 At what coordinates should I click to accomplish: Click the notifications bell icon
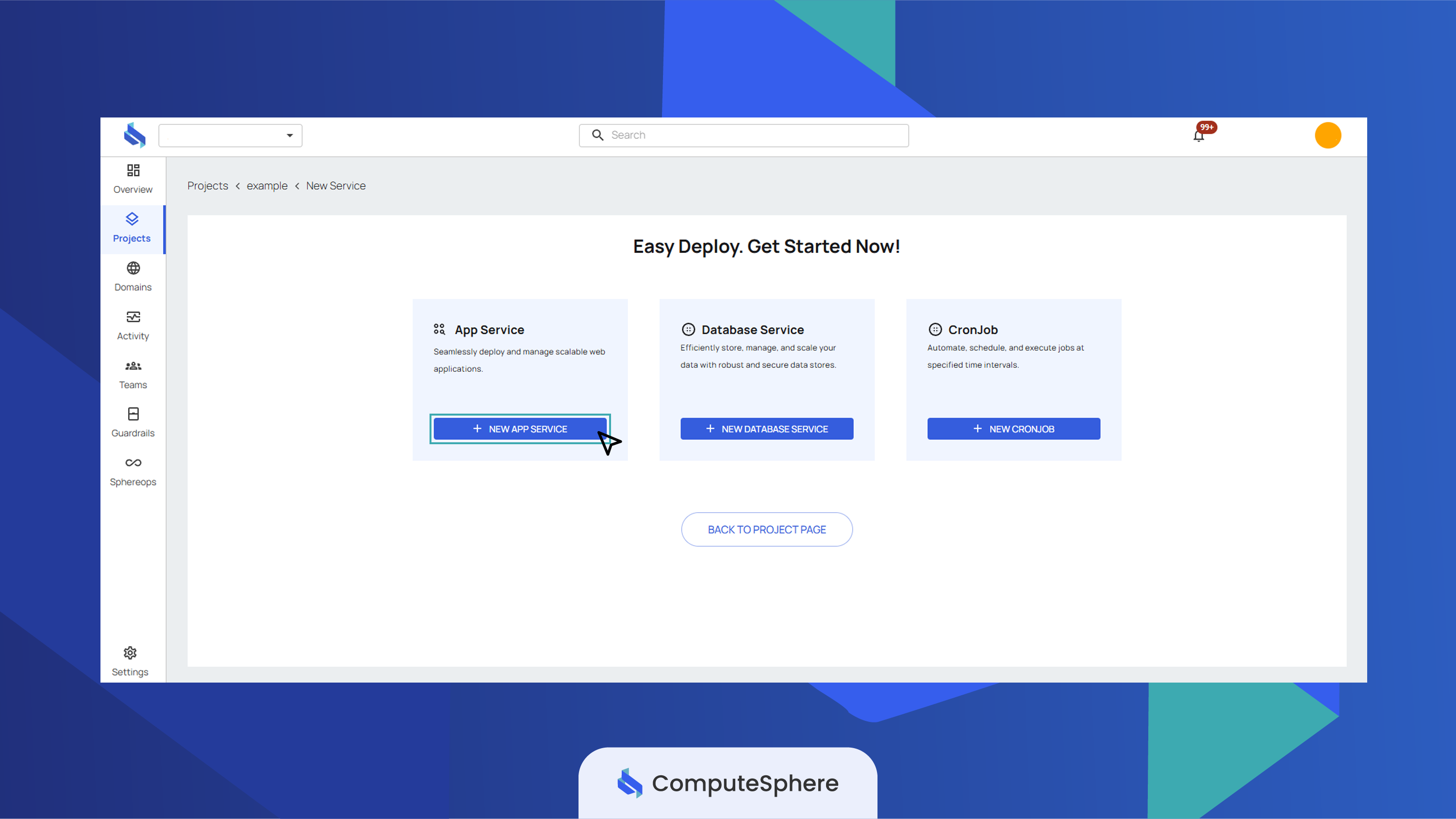point(1198,136)
